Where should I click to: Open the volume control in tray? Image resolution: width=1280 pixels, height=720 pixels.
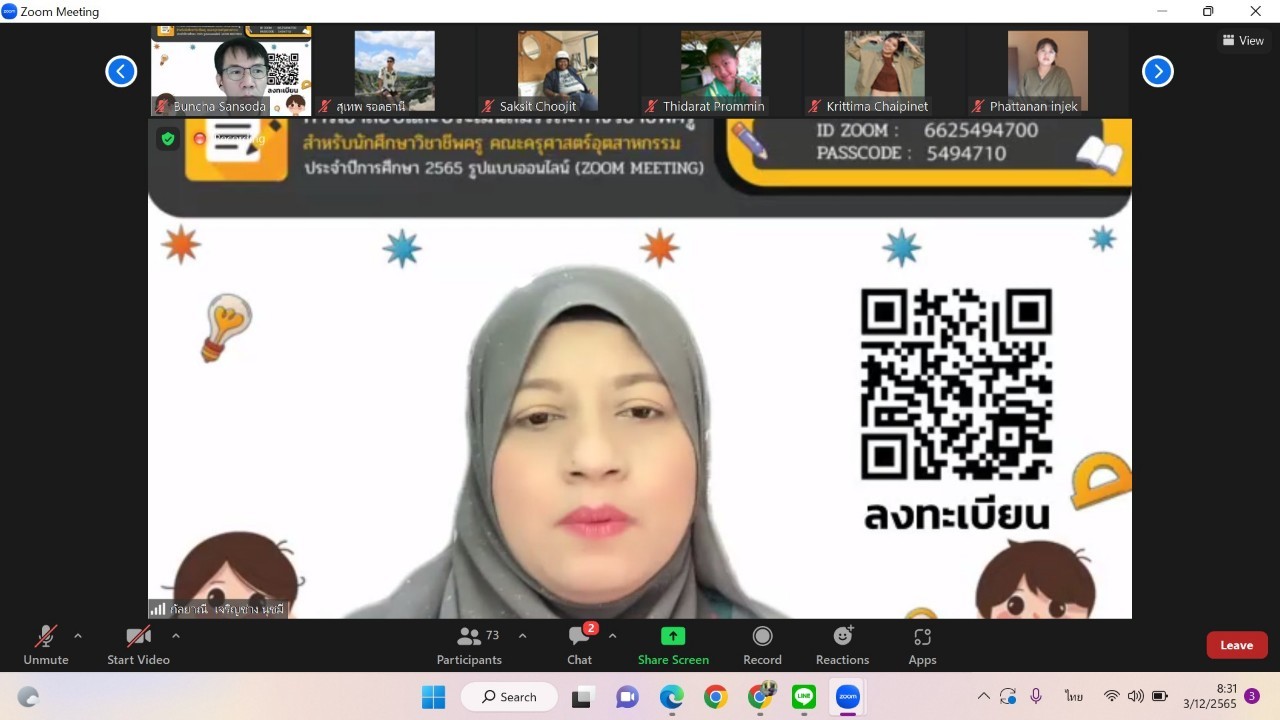click(1135, 696)
